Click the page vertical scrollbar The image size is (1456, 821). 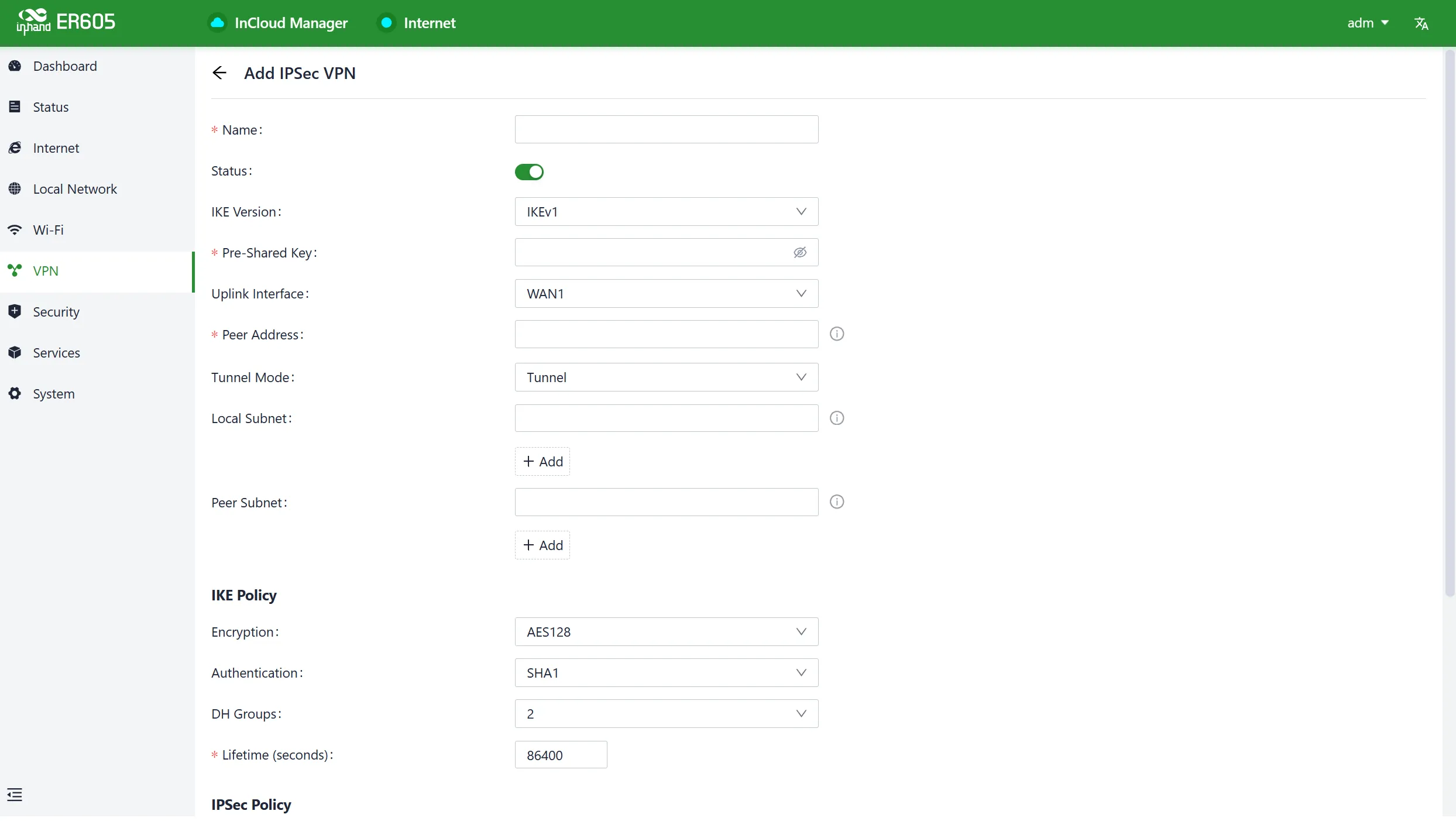point(1450,322)
